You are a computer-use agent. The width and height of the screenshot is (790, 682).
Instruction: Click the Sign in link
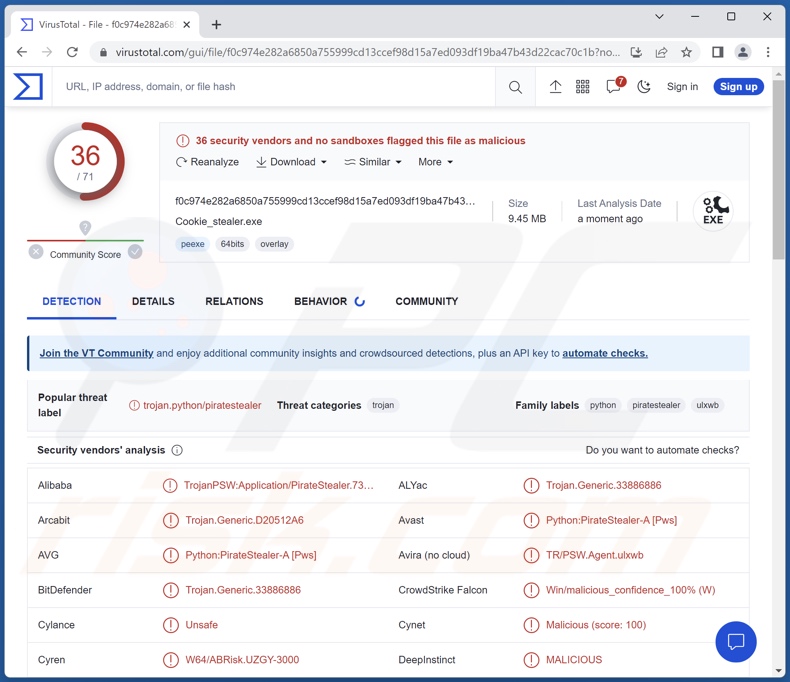coord(682,87)
